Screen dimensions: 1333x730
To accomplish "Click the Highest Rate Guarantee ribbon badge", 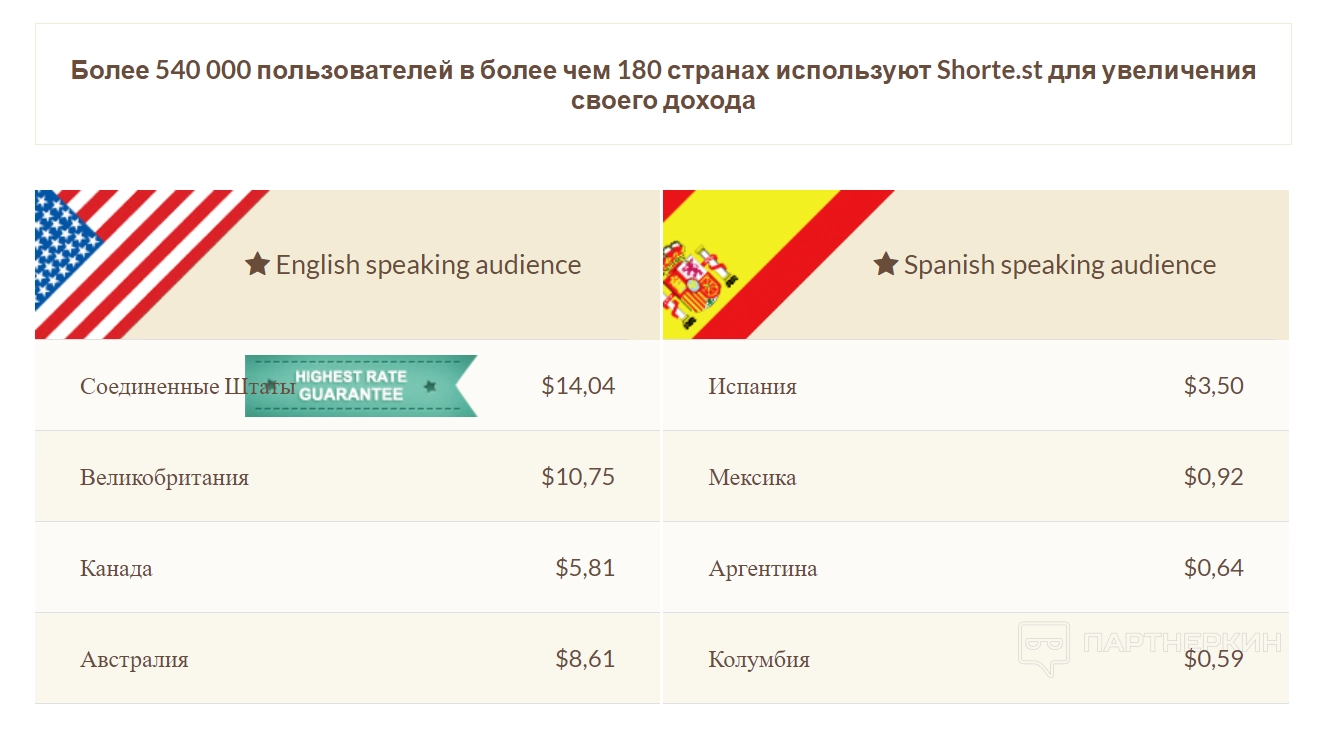I will [x=362, y=385].
